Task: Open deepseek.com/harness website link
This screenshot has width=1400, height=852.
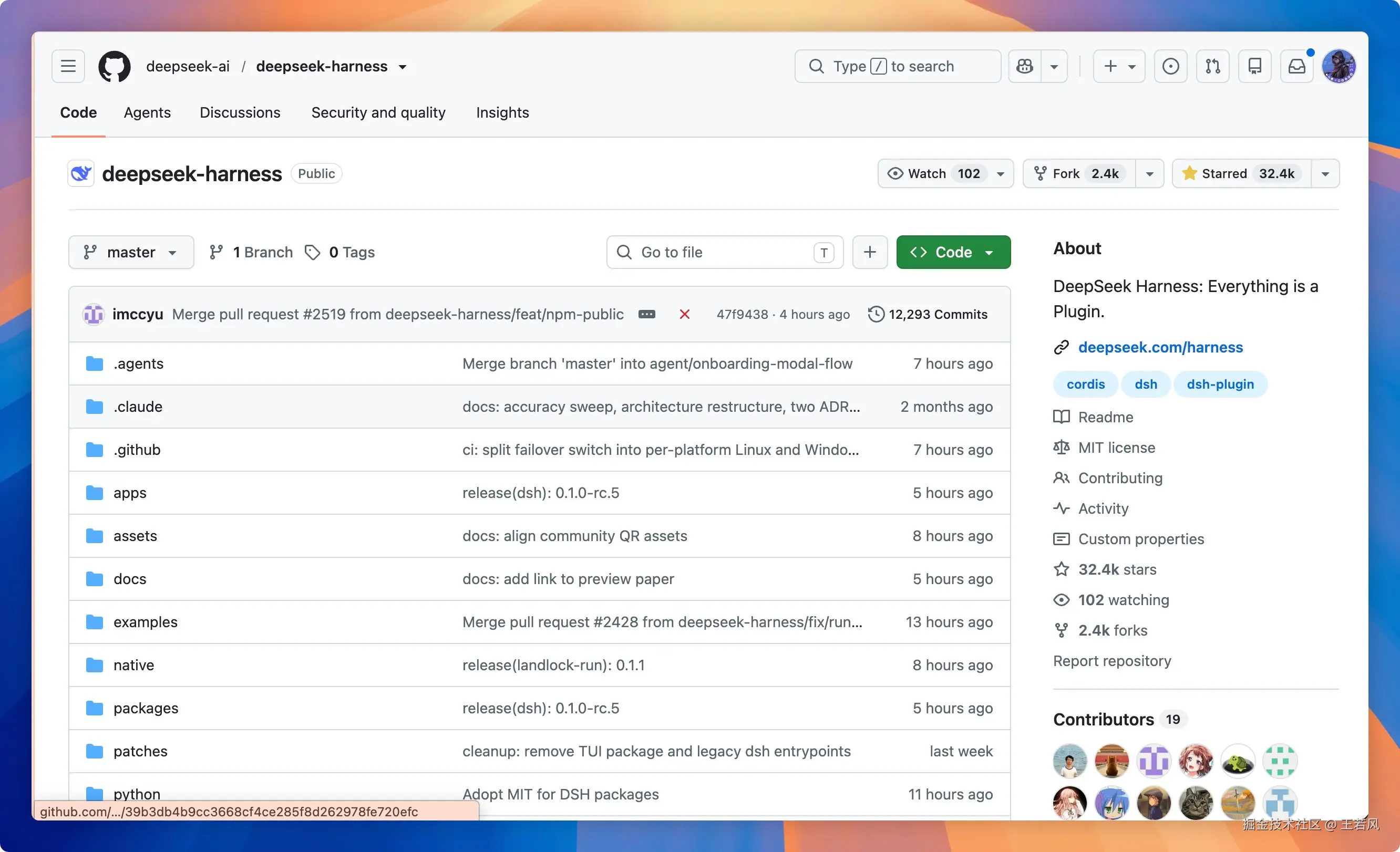Action: click(x=1160, y=347)
